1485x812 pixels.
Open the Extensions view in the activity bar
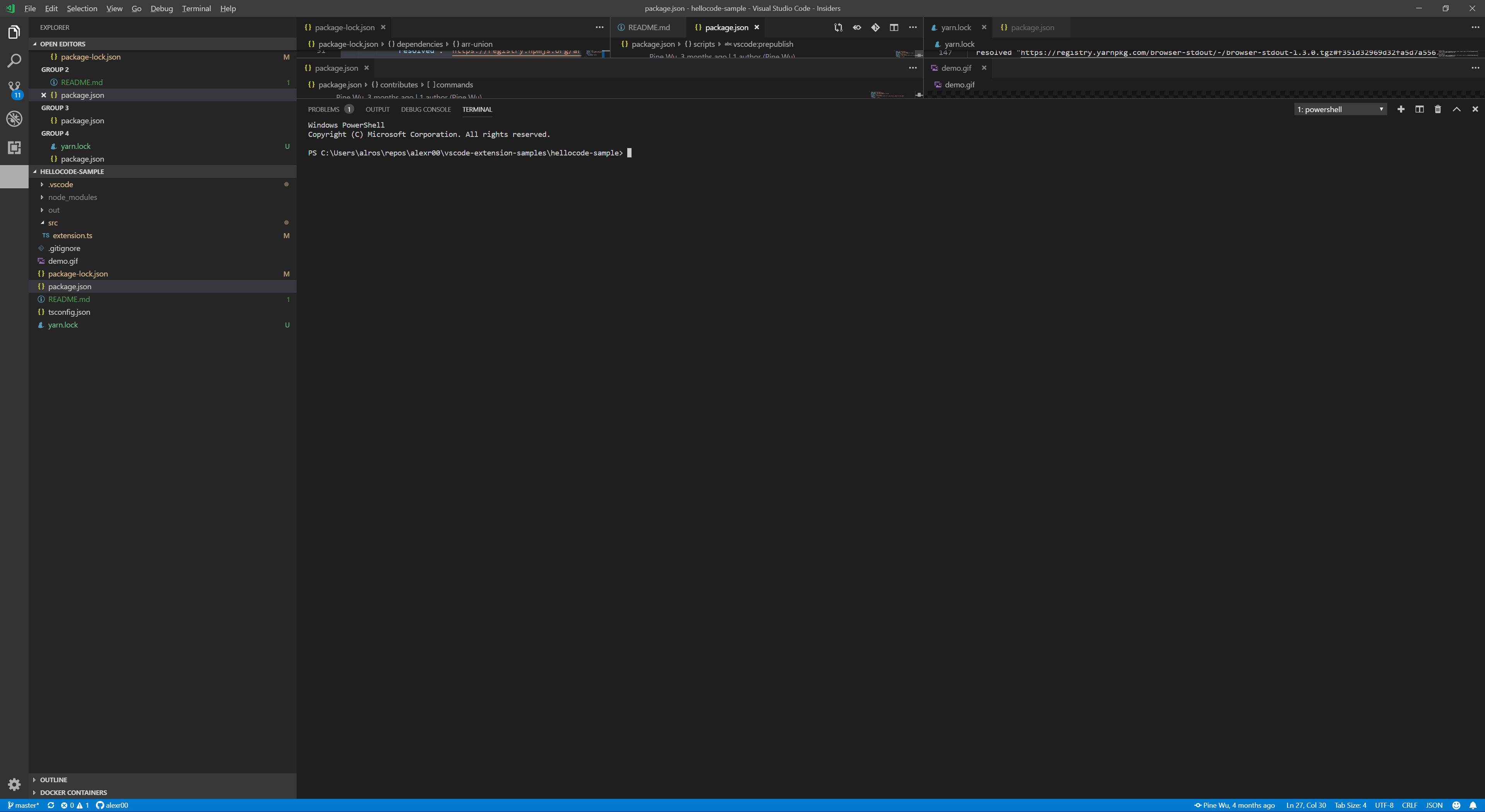[14, 148]
